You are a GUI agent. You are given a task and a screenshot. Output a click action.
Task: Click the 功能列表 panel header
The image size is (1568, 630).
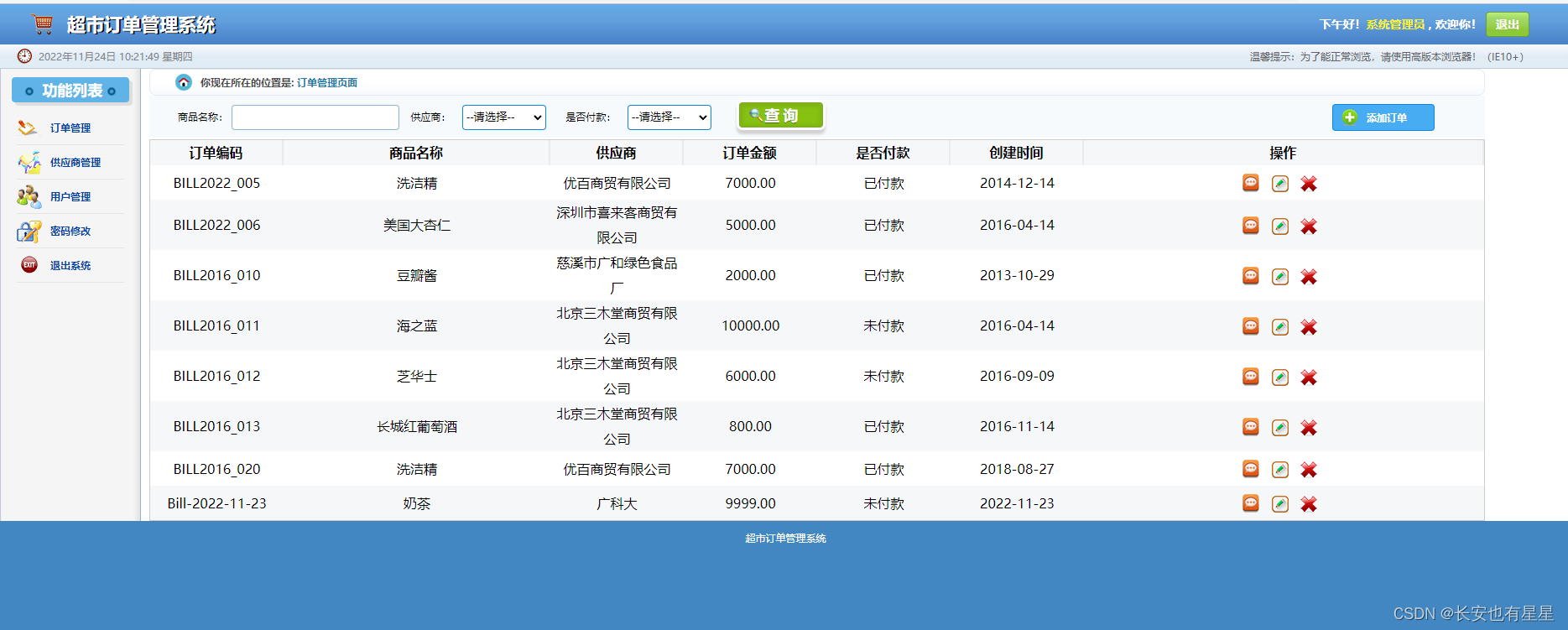(70, 91)
